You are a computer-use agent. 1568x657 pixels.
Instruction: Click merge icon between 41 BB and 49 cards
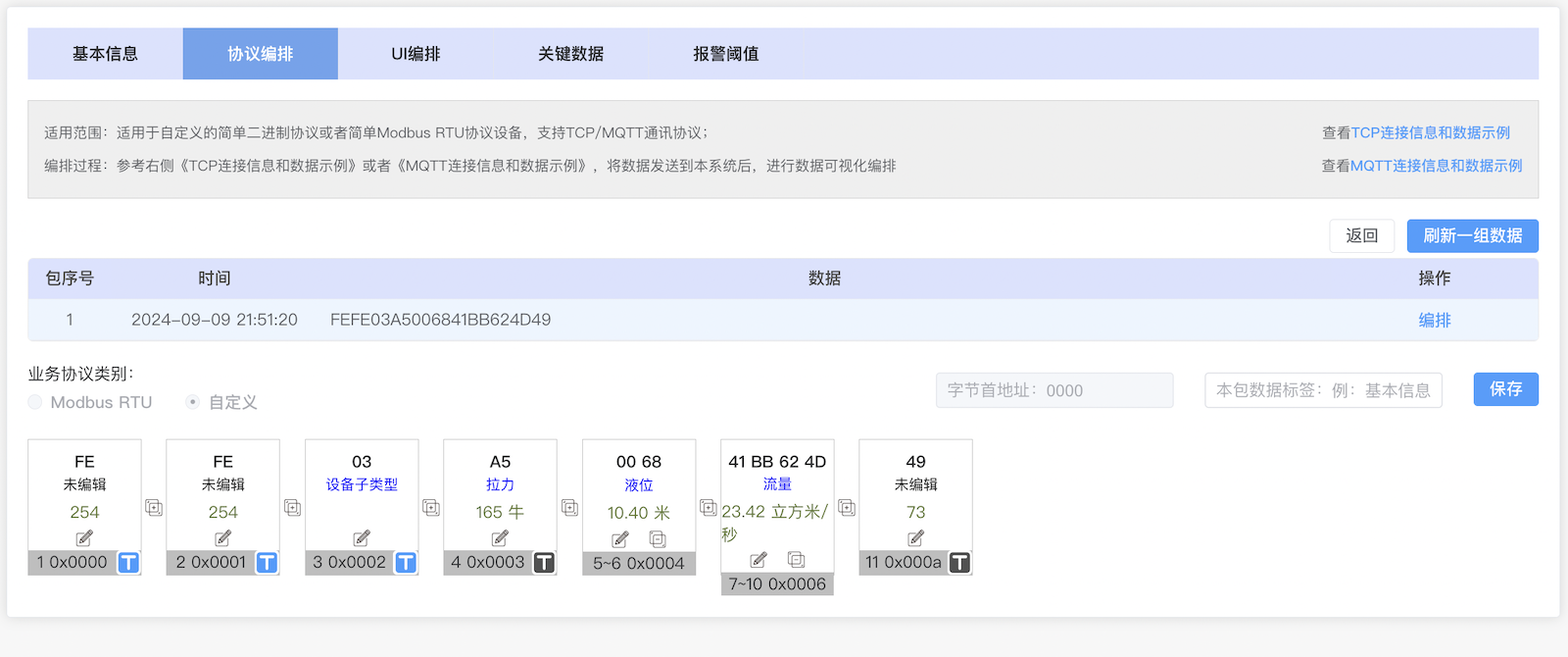[847, 507]
